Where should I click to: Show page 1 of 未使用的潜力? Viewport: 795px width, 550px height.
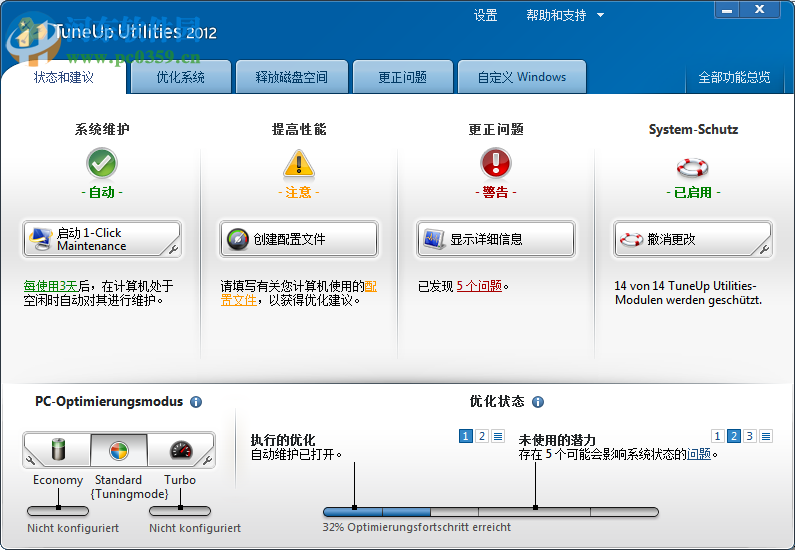click(717, 436)
